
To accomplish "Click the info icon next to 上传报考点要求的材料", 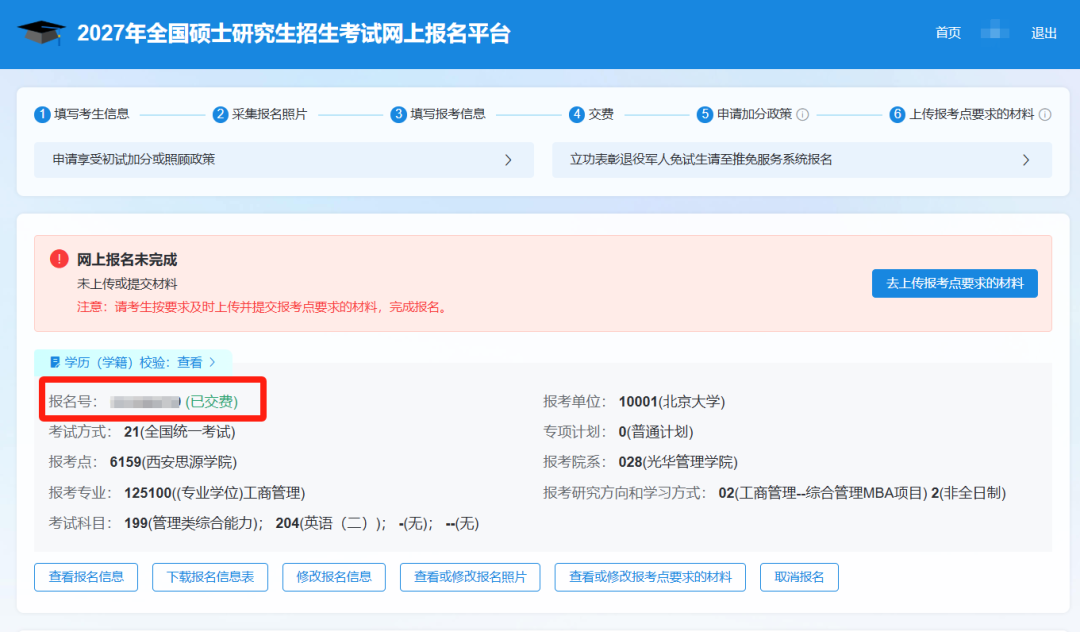I will tap(1045, 115).
